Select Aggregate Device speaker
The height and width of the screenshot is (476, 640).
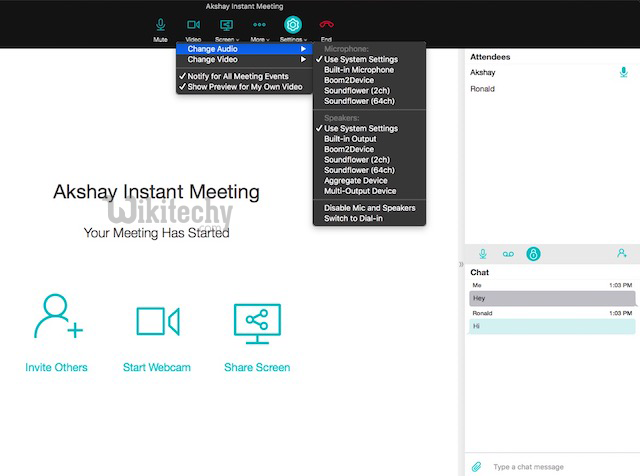pos(369,180)
